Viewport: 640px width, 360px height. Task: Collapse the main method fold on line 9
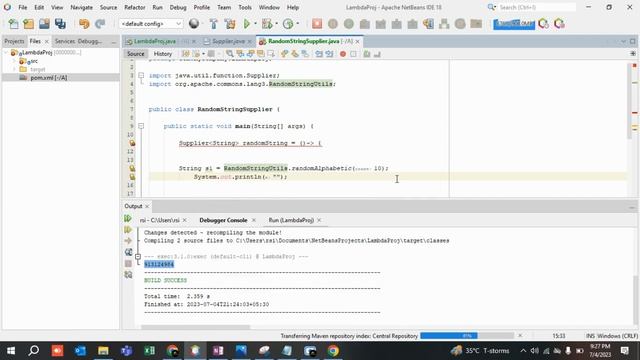[x=141, y=126]
